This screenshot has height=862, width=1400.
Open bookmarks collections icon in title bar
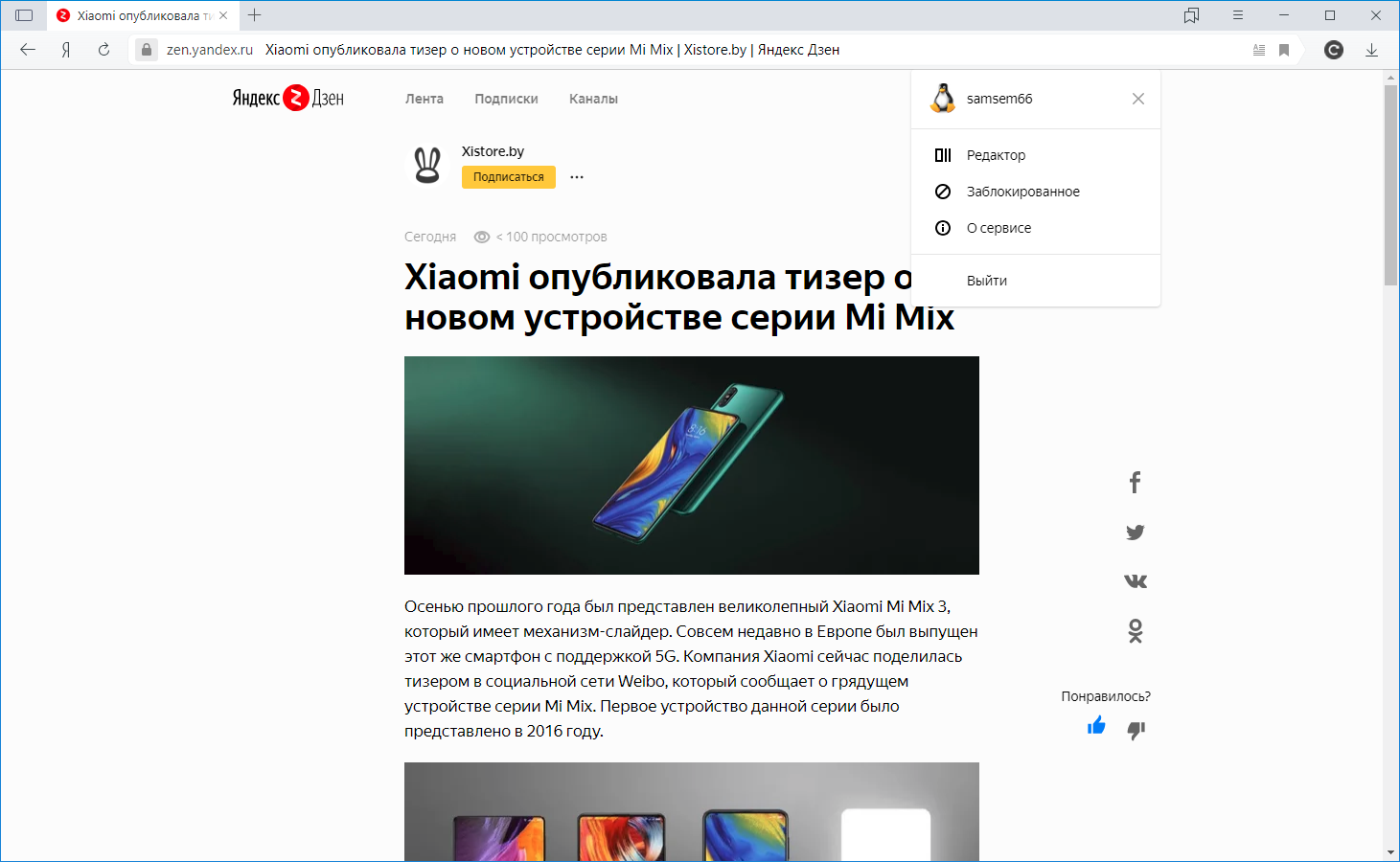tap(1191, 15)
